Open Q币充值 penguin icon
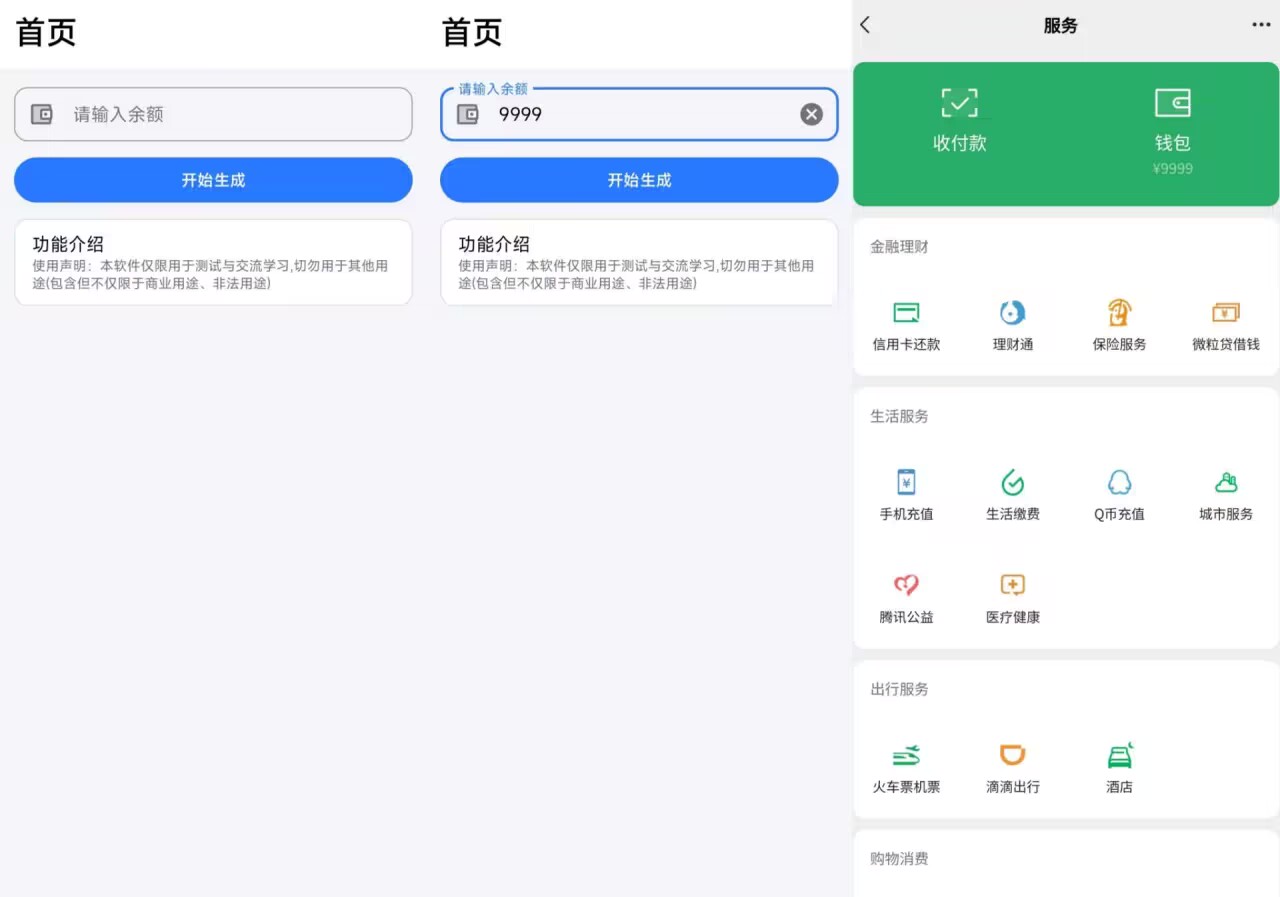1280x897 pixels. pos(1119,483)
